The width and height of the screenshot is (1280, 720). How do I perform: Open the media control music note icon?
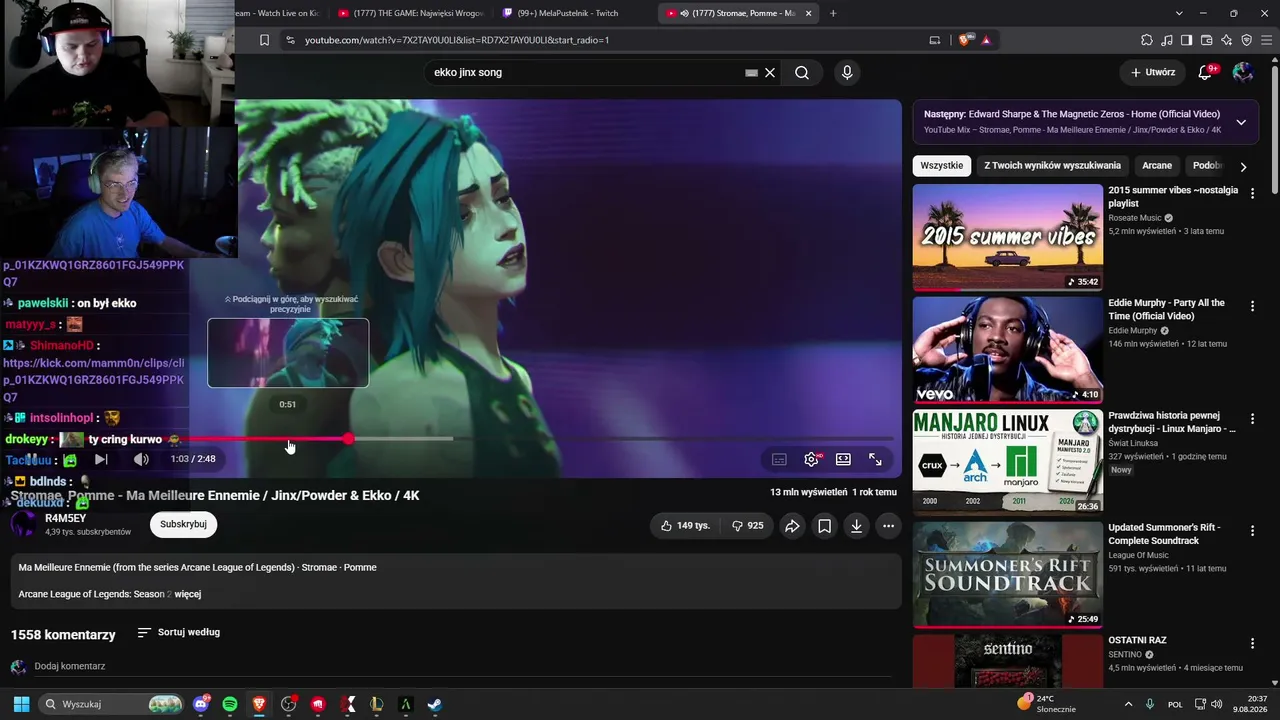(x=1167, y=40)
